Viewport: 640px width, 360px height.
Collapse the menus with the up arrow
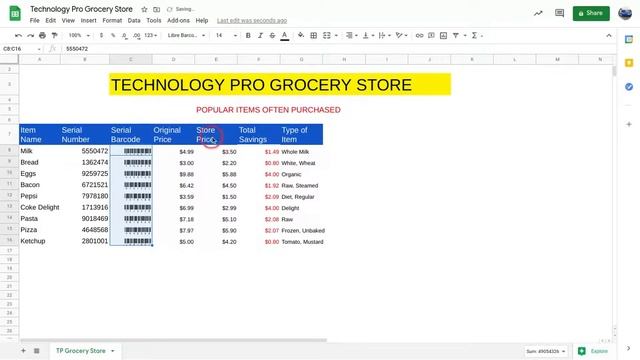(609, 36)
